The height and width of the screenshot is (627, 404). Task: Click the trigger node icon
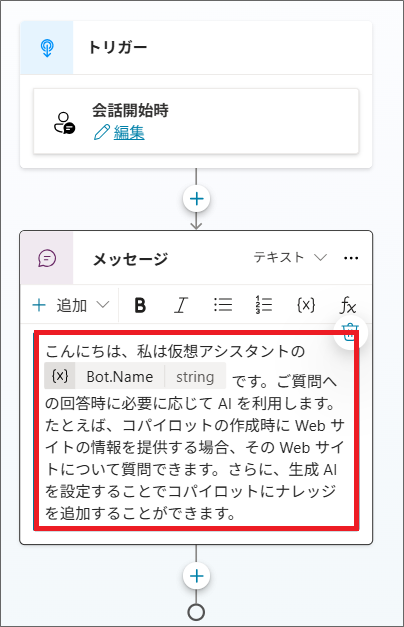coord(47,48)
